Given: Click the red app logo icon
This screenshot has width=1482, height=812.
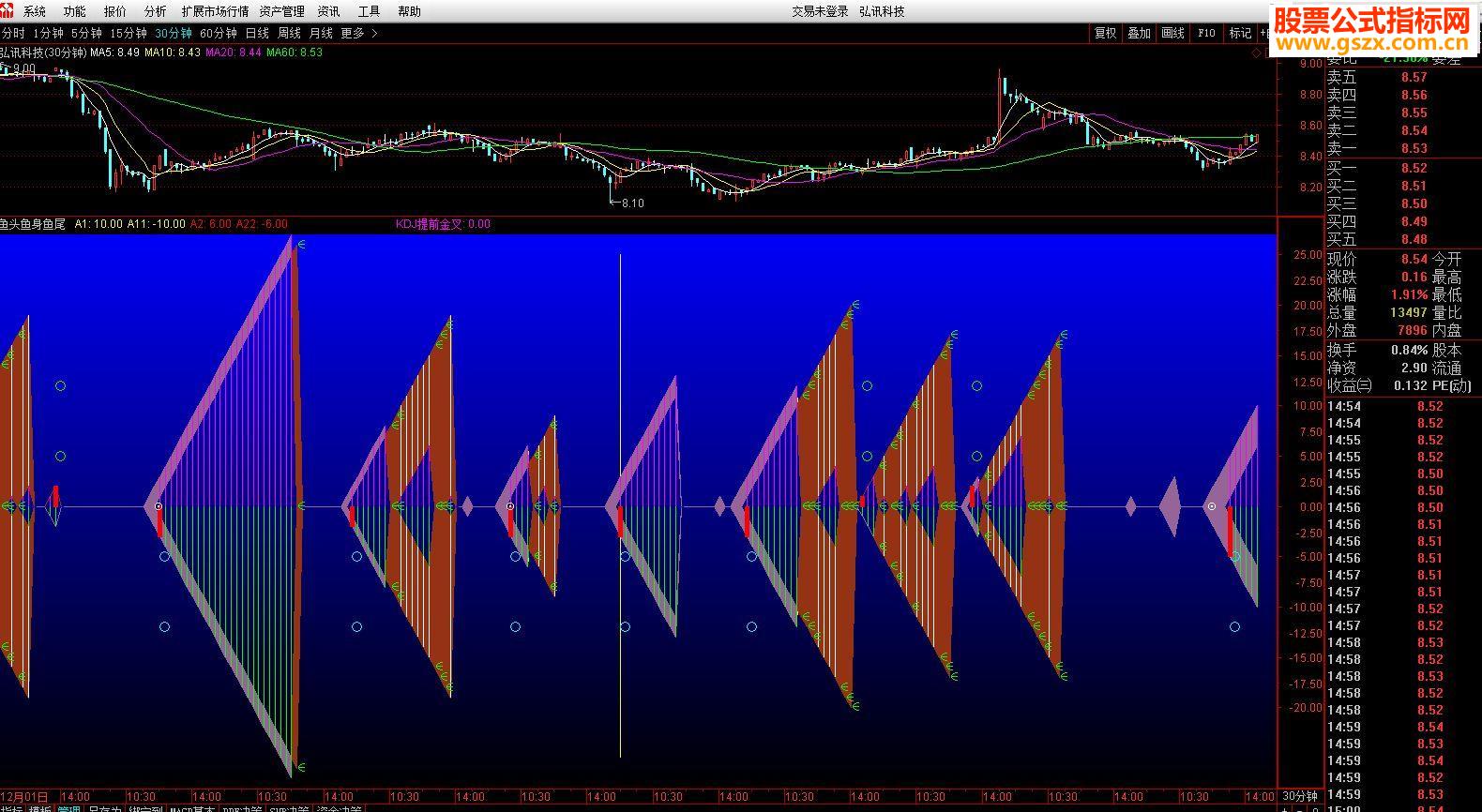Looking at the screenshot, I should pyautogui.click(x=8, y=10).
